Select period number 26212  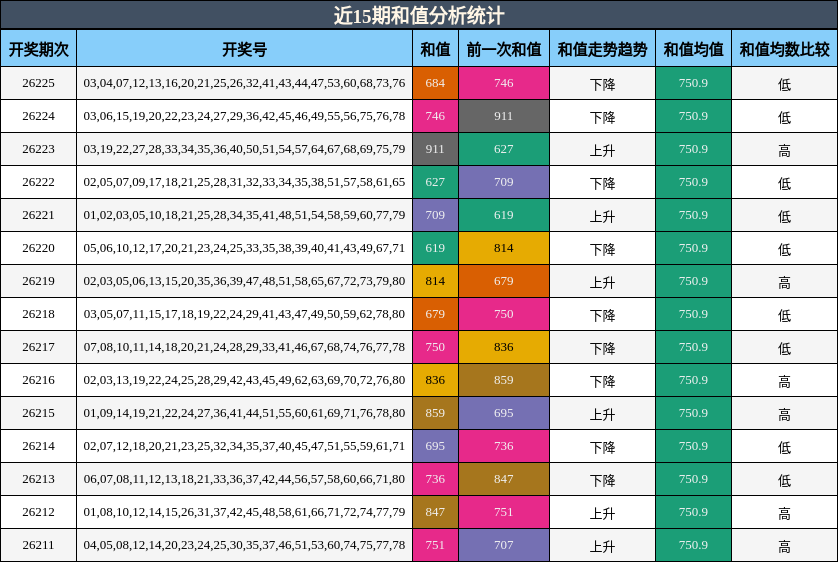coord(38,512)
